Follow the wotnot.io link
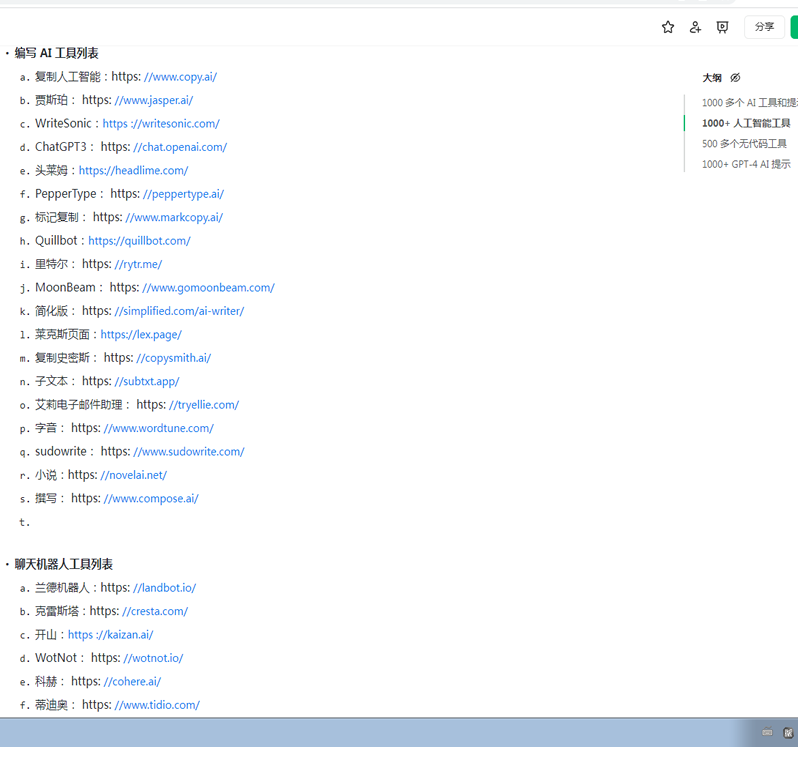 pos(153,658)
